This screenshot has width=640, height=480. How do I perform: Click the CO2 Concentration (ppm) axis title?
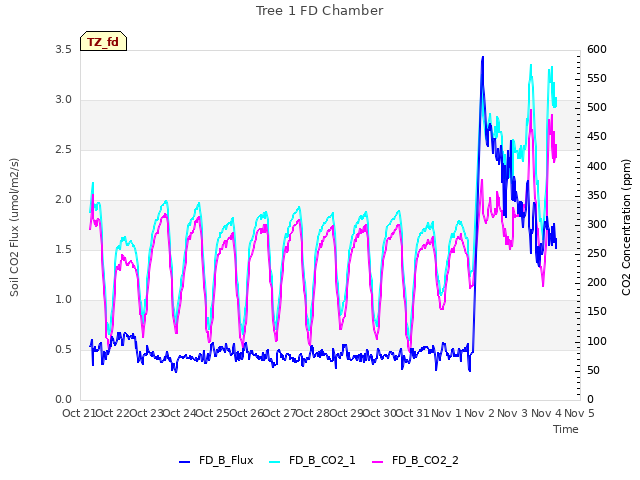[x=626, y=227]
